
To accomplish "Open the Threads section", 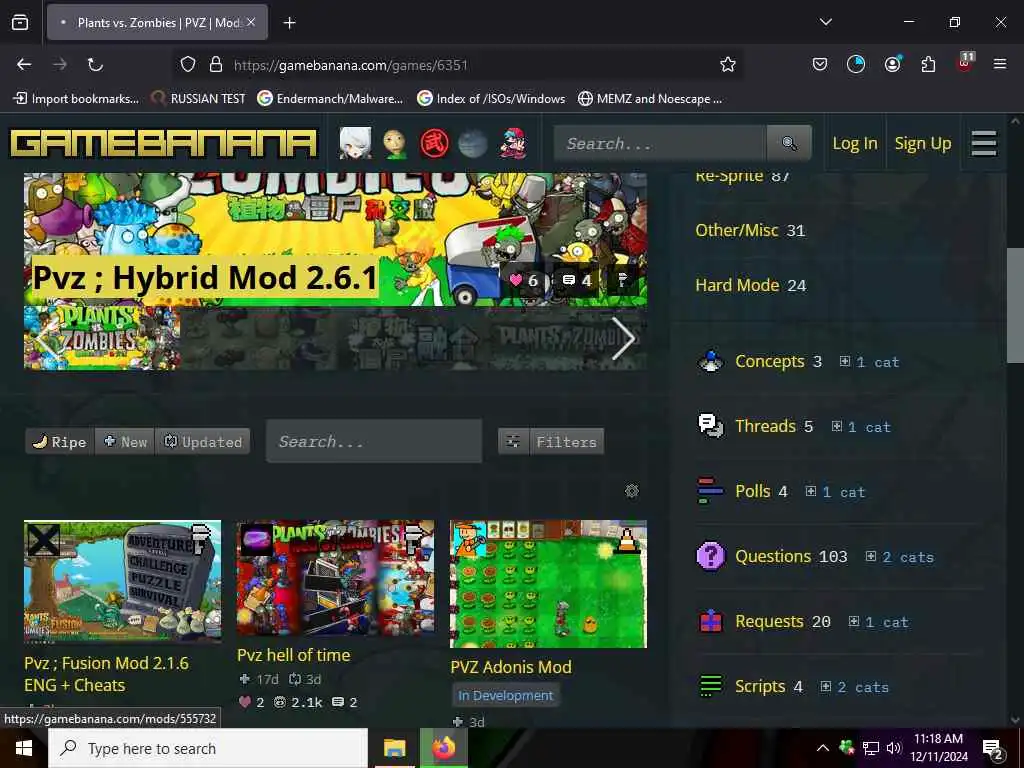I will (765, 426).
